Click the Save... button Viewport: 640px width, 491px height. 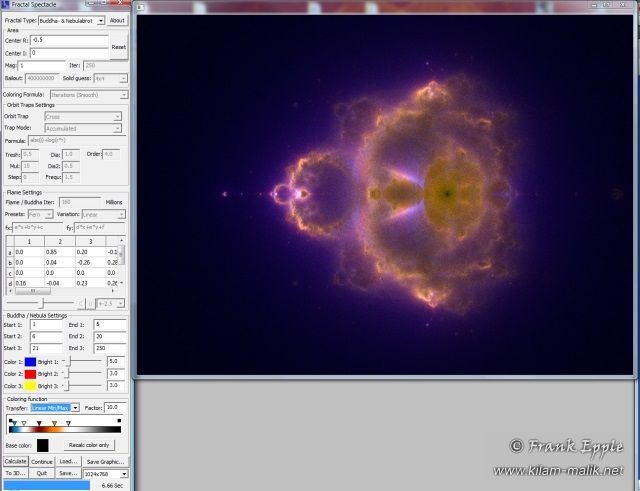click(x=68, y=473)
